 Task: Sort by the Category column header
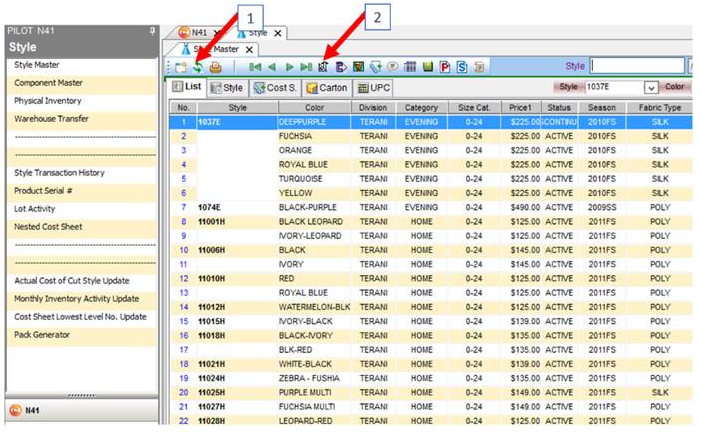coord(421,108)
